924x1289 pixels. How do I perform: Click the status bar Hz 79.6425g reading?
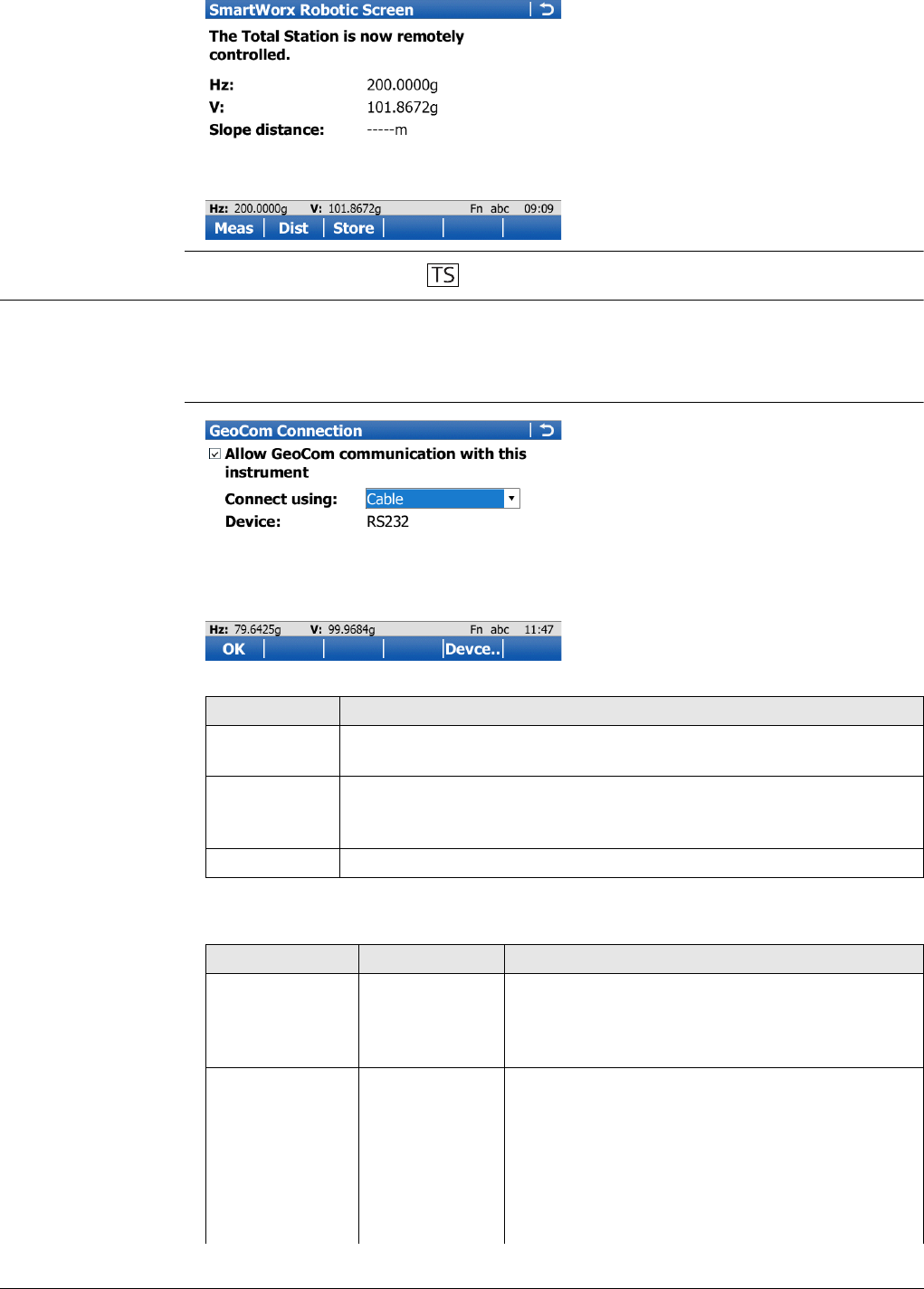tap(245, 629)
